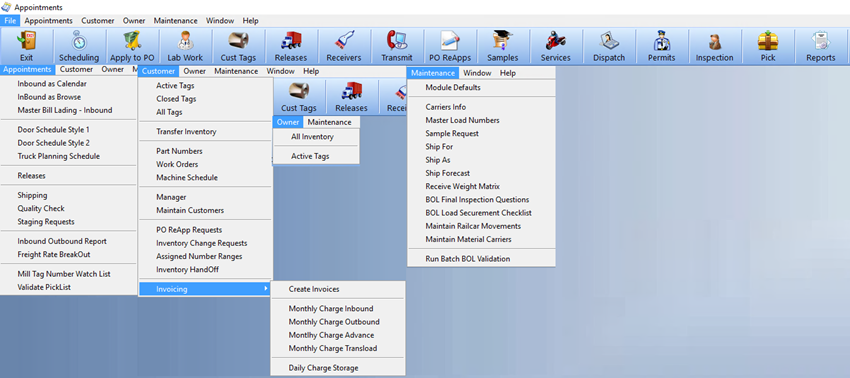Click the Appointments app icon in title bar
Screen dimensions: 850x378
coord(6,7)
